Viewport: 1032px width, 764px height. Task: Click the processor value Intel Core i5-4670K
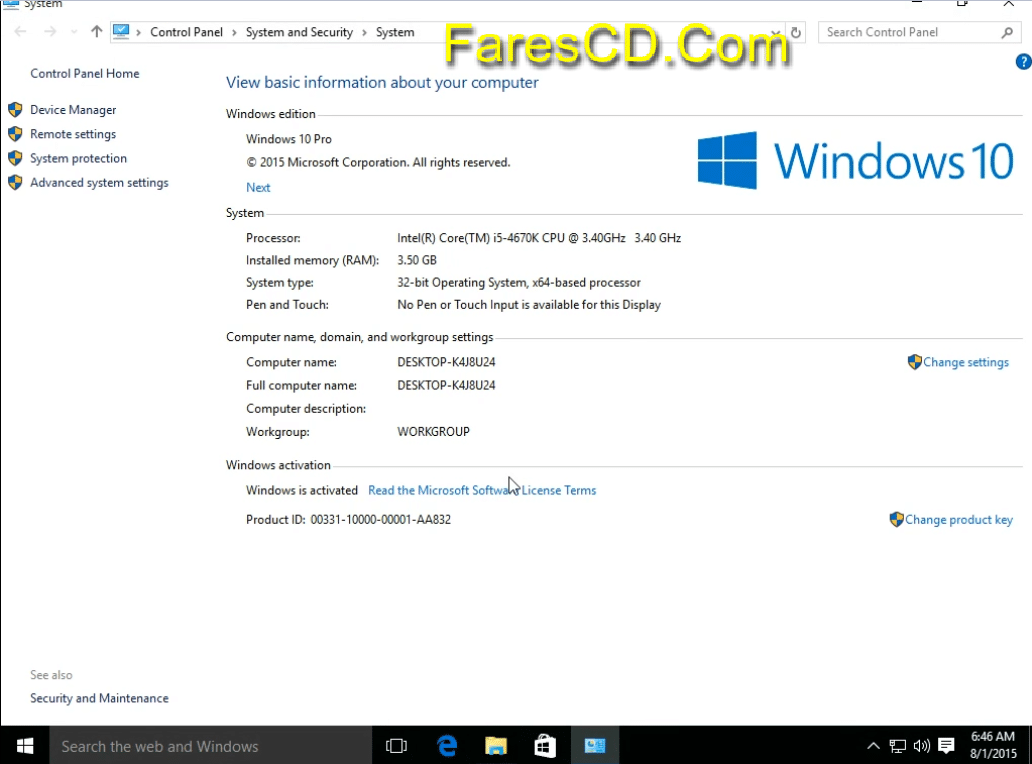point(539,238)
